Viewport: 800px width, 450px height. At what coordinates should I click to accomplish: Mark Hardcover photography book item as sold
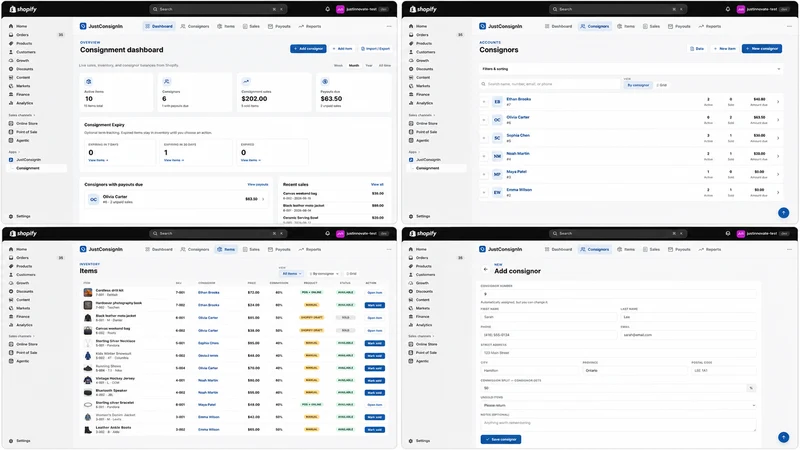pos(374,305)
